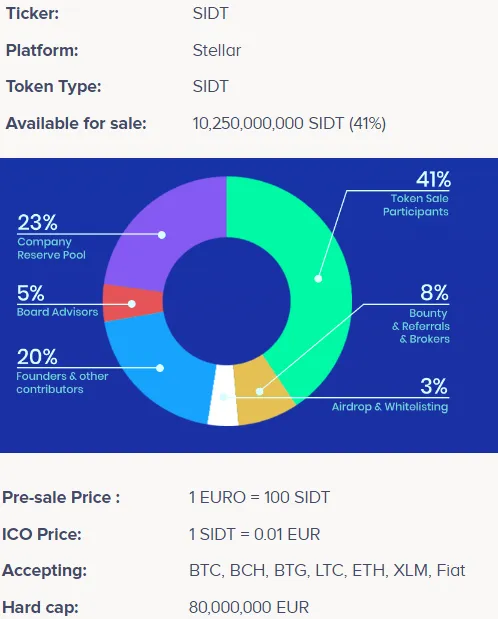Click the yellow Bounty & Referrals segment

pyautogui.click(x=259, y=391)
